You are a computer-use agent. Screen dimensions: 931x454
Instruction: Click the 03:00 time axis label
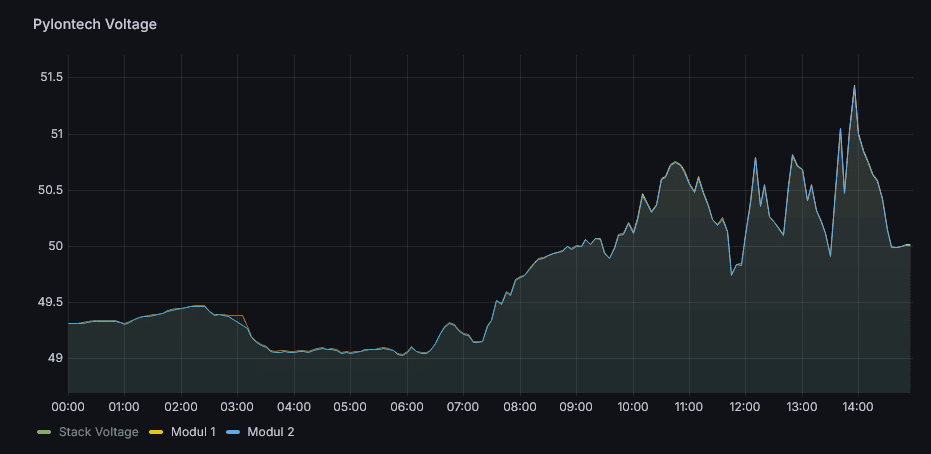point(238,407)
